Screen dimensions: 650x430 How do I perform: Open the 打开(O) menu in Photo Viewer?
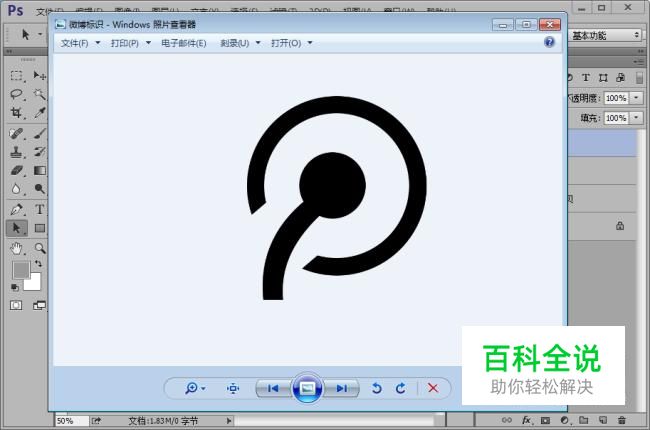point(291,43)
